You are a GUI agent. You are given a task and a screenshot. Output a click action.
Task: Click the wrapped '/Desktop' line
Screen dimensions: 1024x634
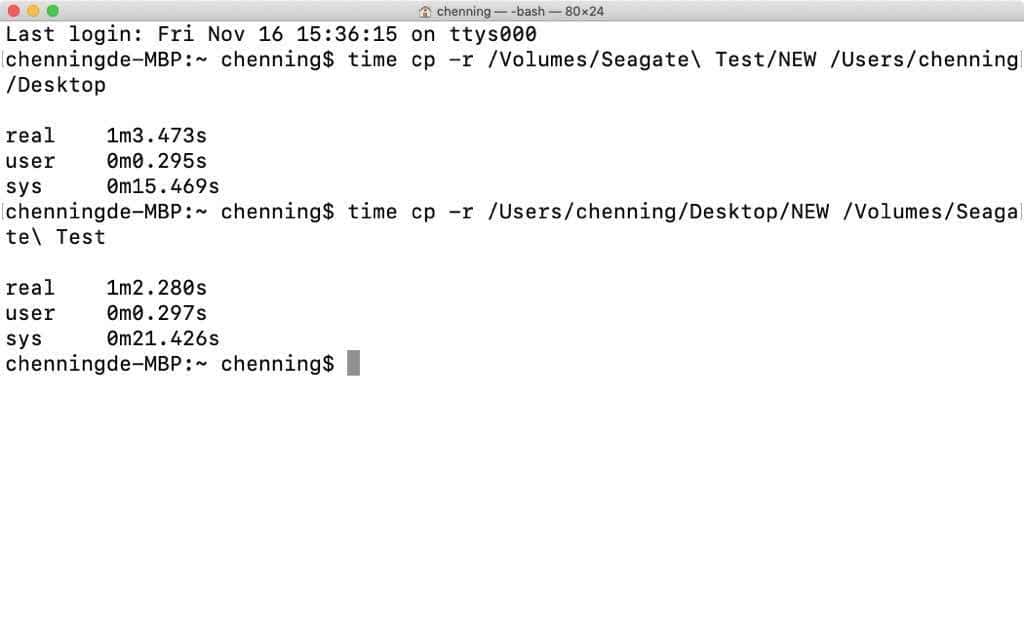(55, 85)
